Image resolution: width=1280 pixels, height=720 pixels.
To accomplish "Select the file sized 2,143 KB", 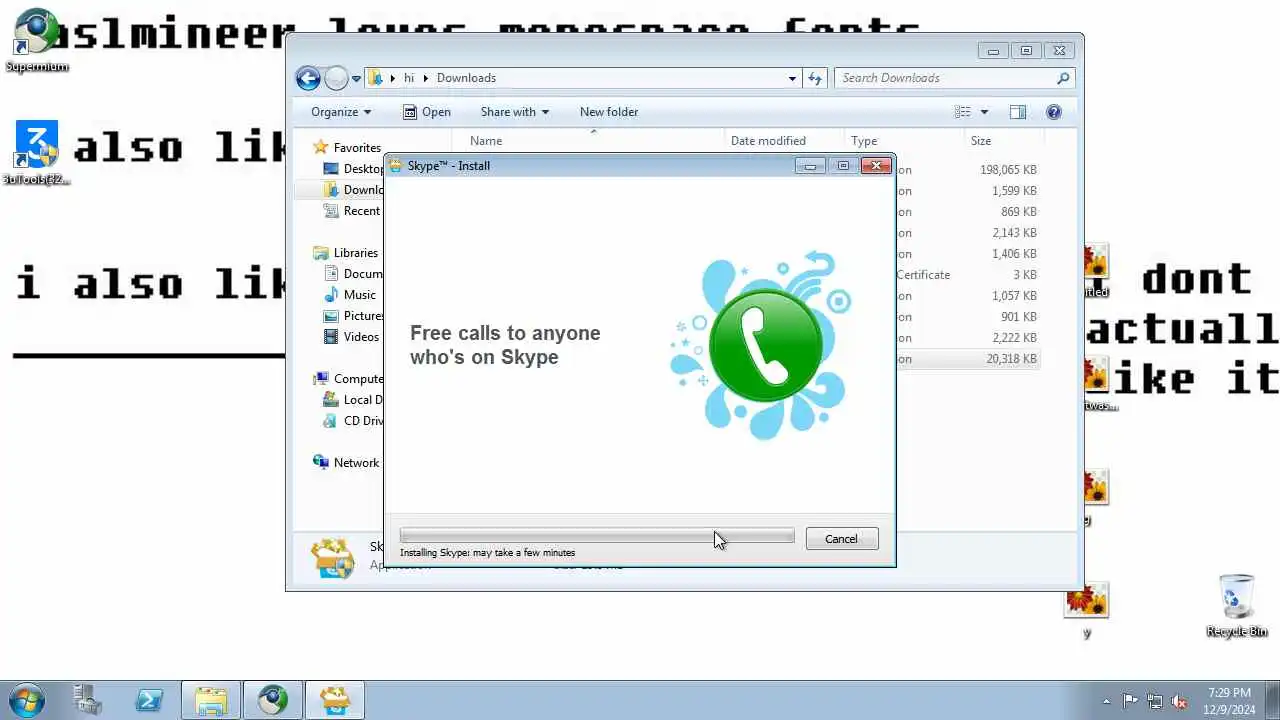I will pyautogui.click(x=967, y=233).
